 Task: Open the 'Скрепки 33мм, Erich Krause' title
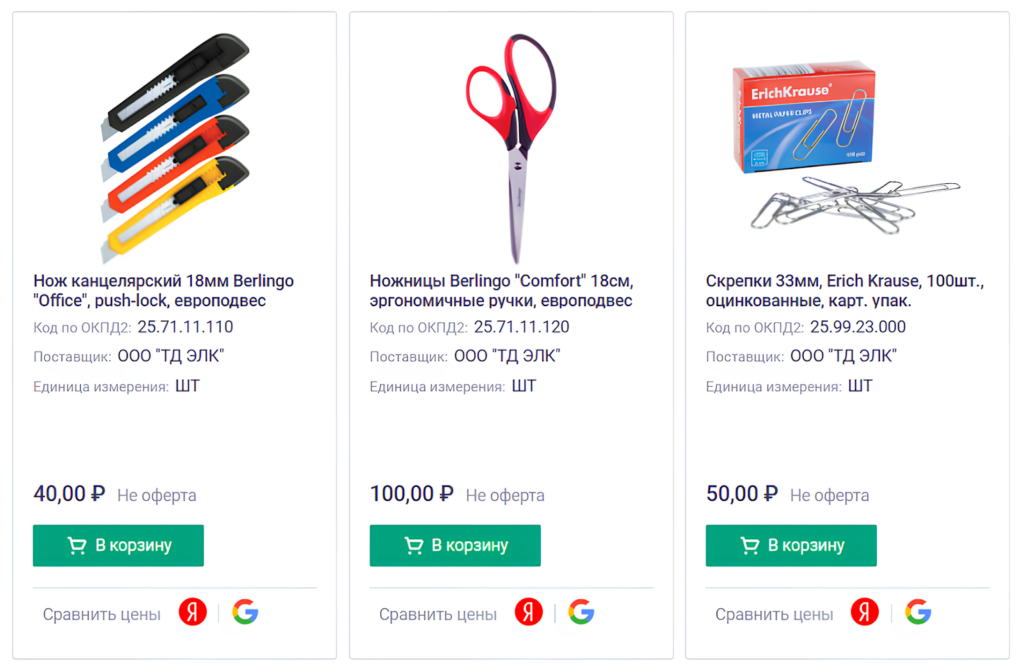pos(845,291)
